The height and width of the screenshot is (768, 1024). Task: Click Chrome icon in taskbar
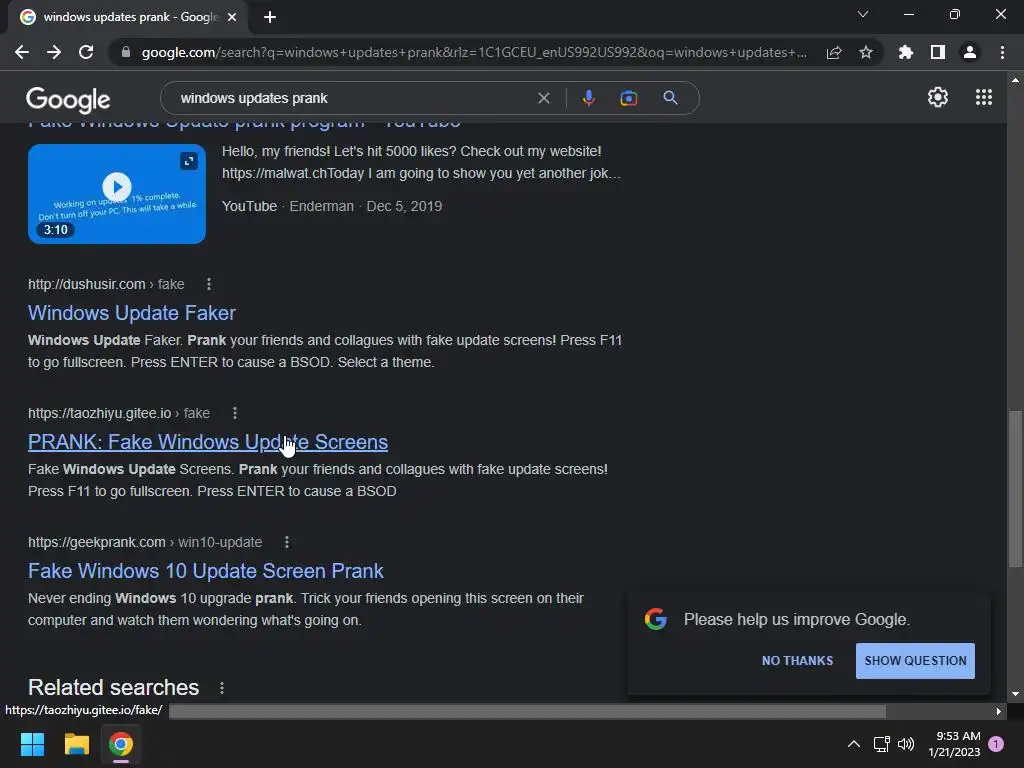(121, 744)
